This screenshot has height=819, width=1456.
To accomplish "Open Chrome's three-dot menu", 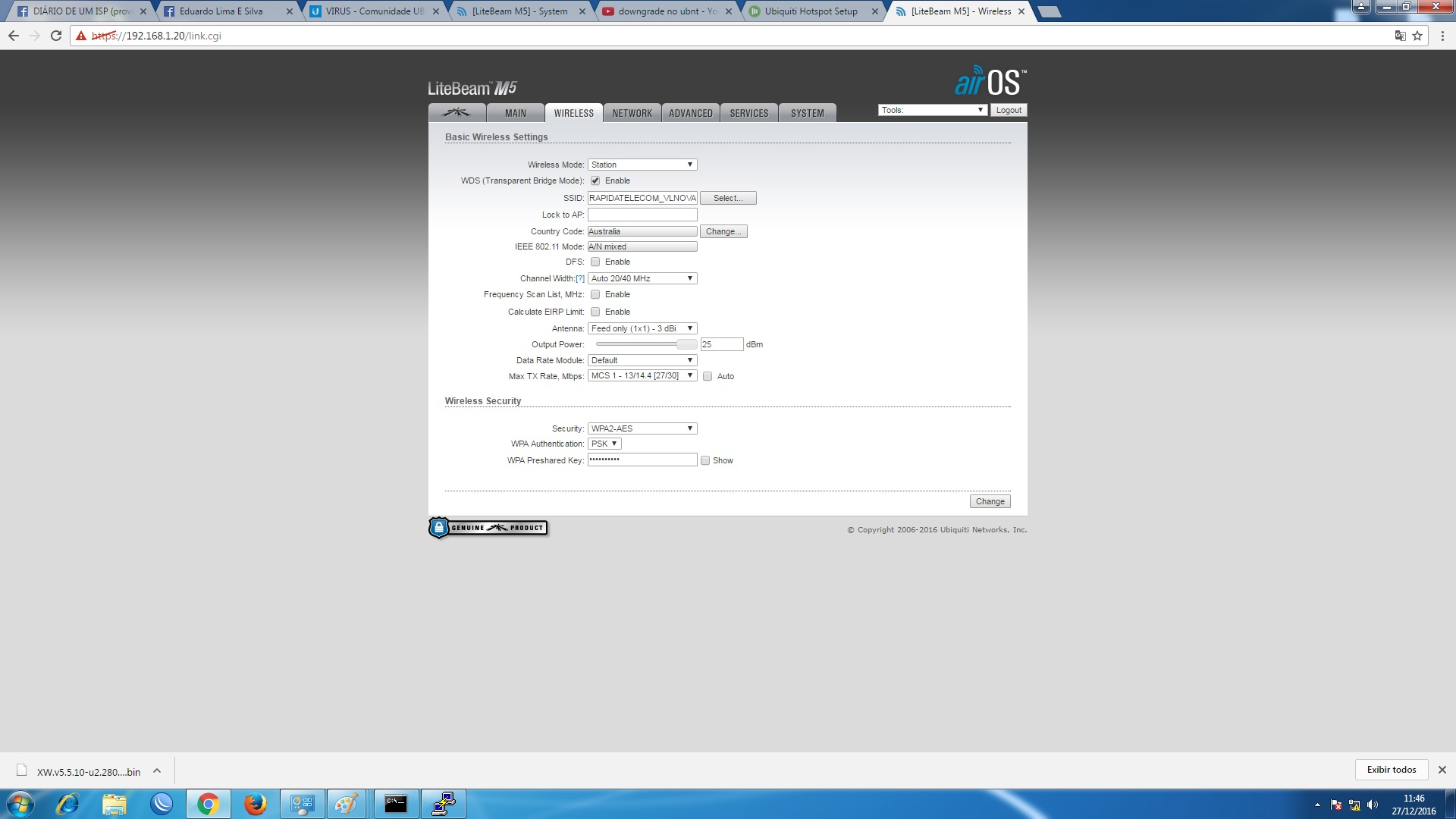I will (x=1442, y=36).
